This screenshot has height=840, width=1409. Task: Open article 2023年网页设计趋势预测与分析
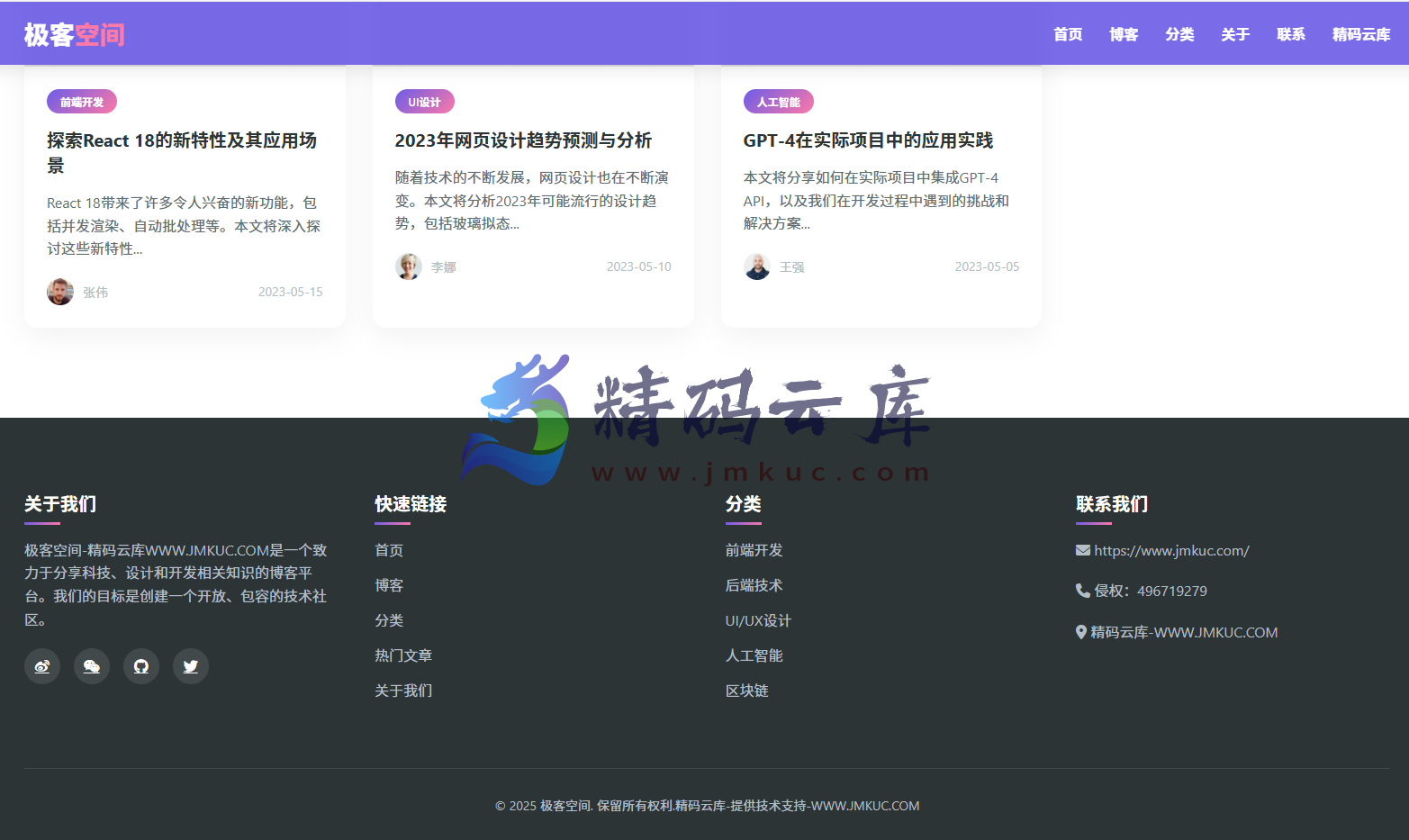[523, 140]
